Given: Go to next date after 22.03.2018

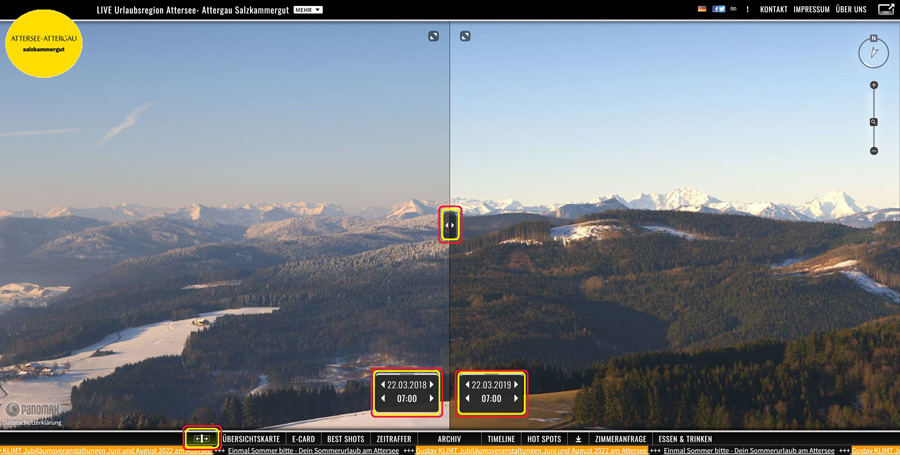Looking at the screenshot, I should point(432,385).
